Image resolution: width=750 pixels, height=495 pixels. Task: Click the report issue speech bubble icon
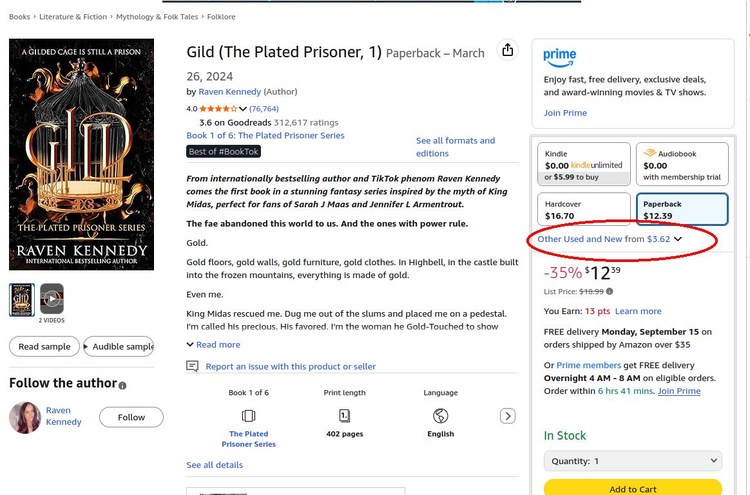[x=193, y=366]
